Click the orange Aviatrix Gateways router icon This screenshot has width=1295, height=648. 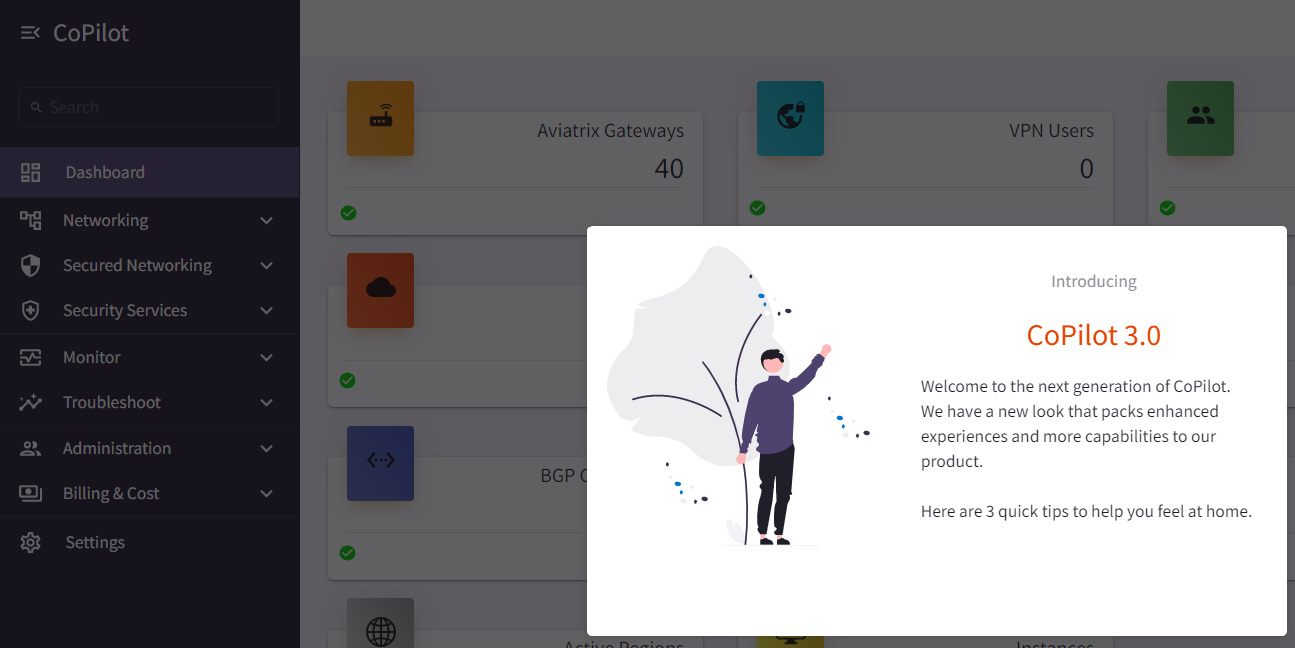pos(380,118)
